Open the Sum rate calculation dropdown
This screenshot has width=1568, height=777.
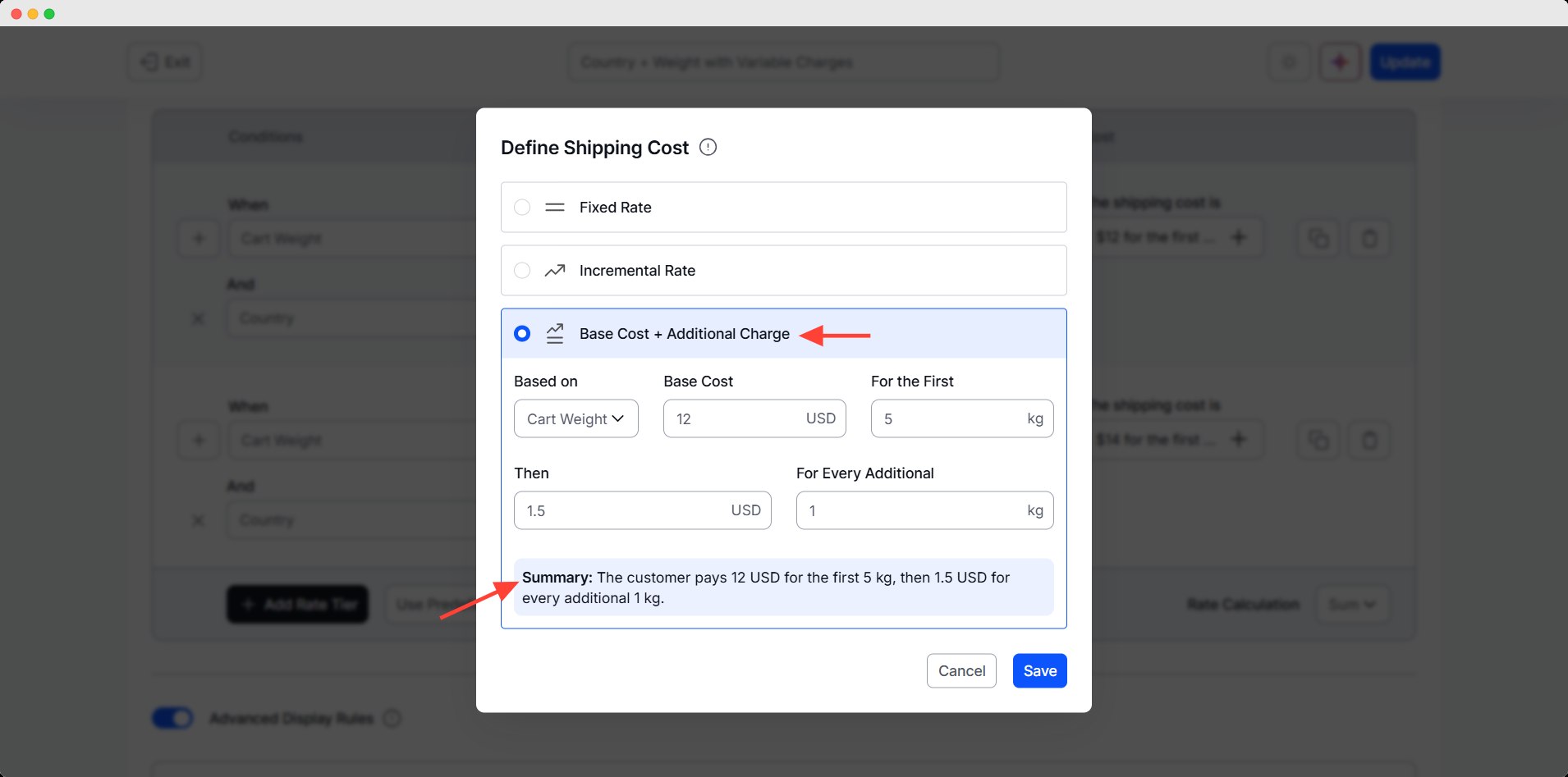pos(1351,605)
